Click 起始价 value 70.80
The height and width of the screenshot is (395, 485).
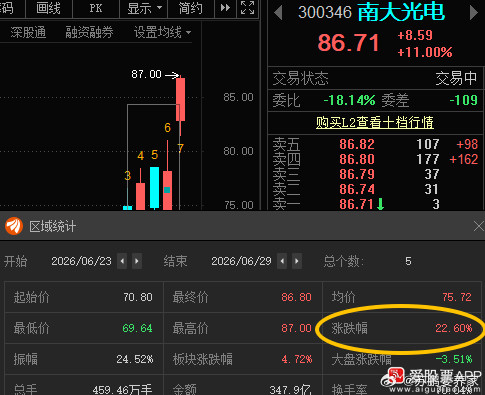point(138,297)
